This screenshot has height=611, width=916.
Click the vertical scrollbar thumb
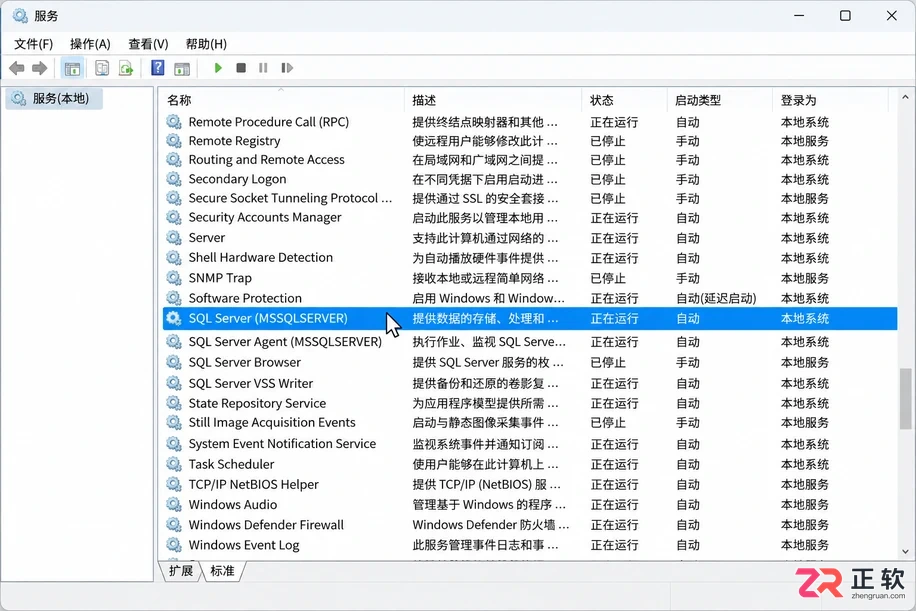[905, 398]
